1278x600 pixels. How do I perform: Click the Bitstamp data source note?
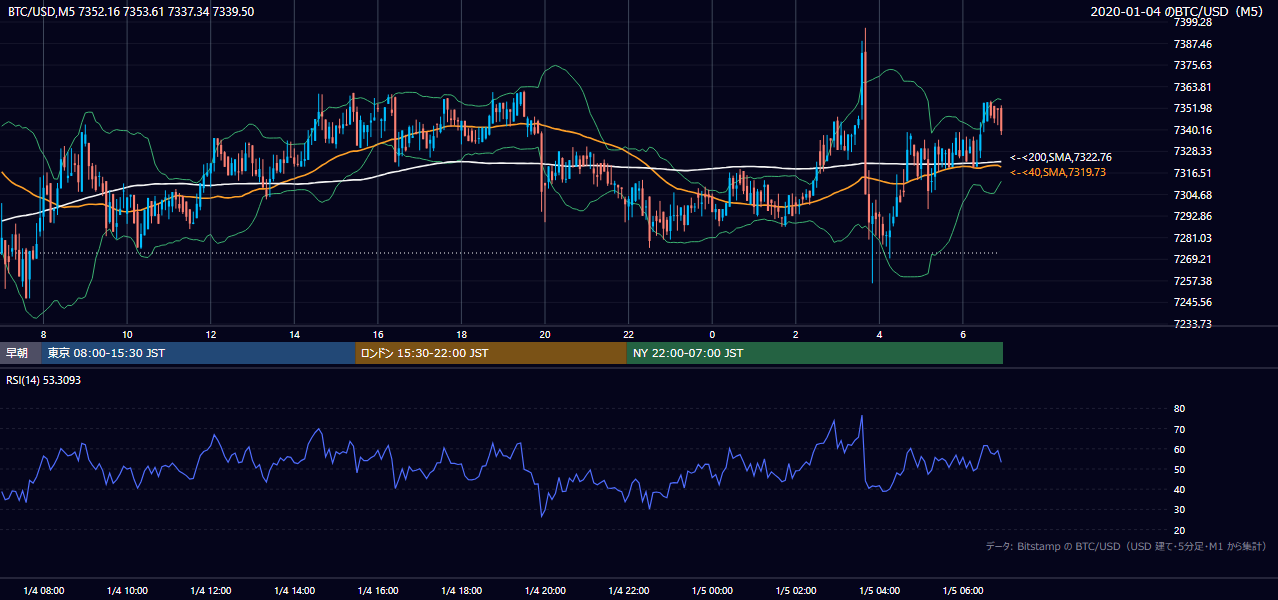(1127, 546)
